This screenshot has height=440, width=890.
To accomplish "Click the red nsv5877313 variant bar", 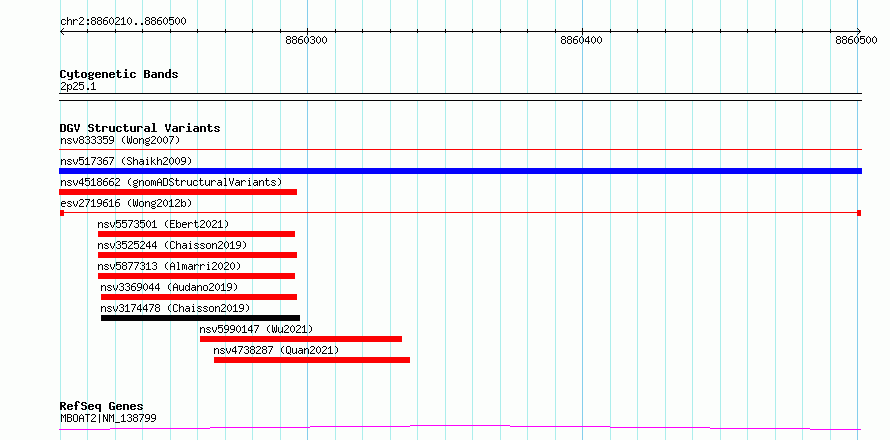I will pyautogui.click(x=196, y=276).
